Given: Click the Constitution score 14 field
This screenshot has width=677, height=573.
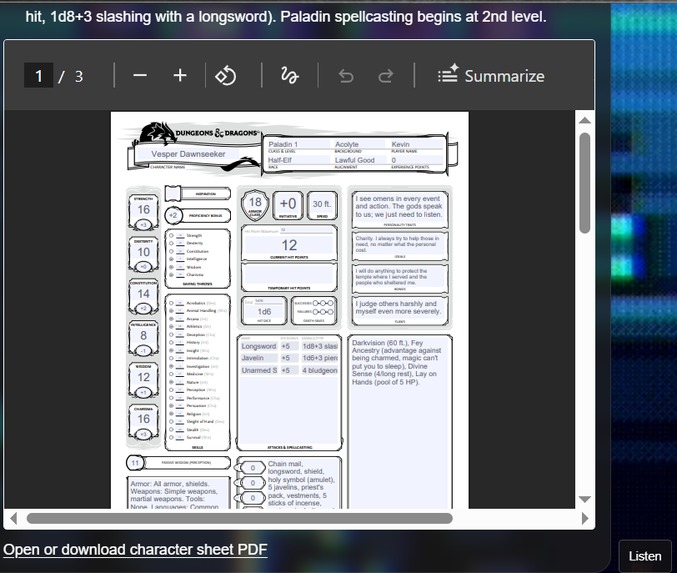Looking at the screenshot, I should pyautogui.click(x=143, y=294).
